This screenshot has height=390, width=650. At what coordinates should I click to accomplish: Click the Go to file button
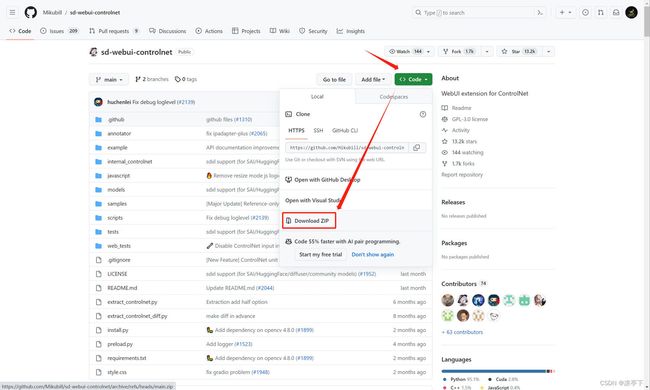coord(334,79)
